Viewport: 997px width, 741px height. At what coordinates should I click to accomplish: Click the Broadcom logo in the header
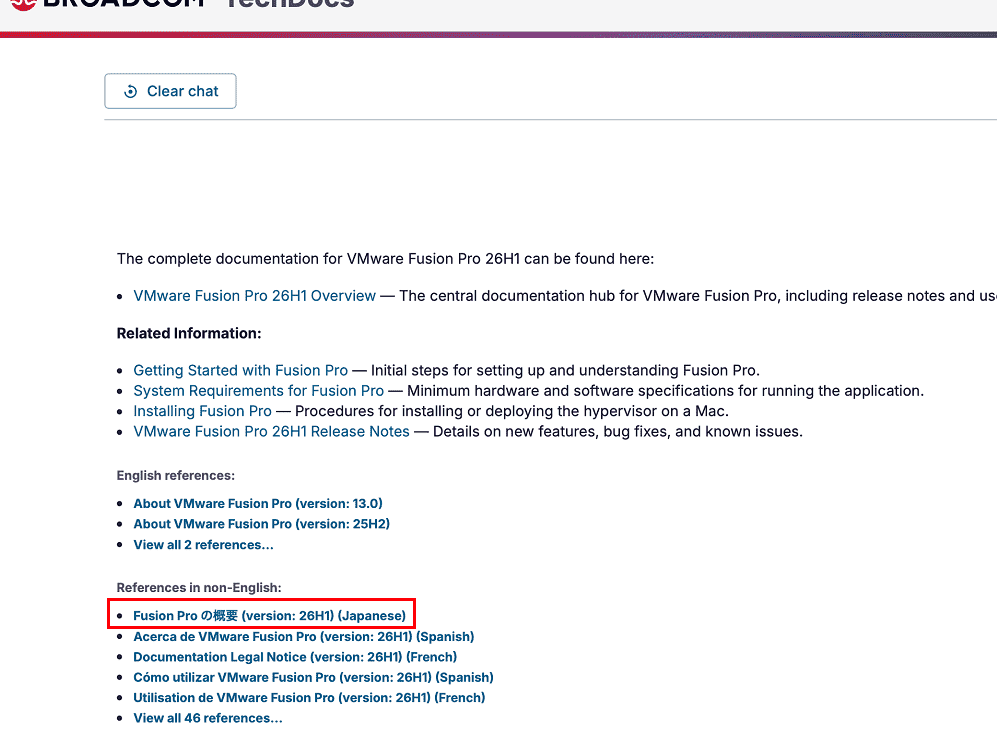108,3
